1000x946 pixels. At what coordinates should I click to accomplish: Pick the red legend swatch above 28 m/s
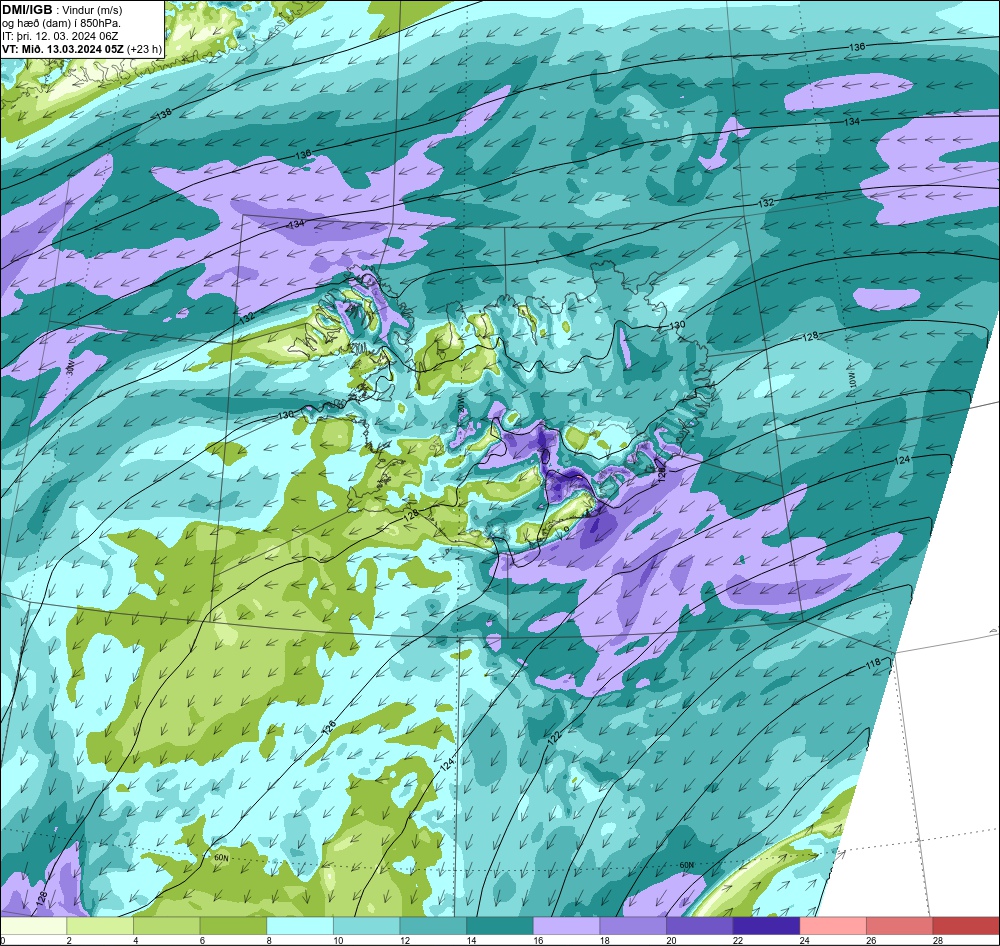click(x=966, y=926)
